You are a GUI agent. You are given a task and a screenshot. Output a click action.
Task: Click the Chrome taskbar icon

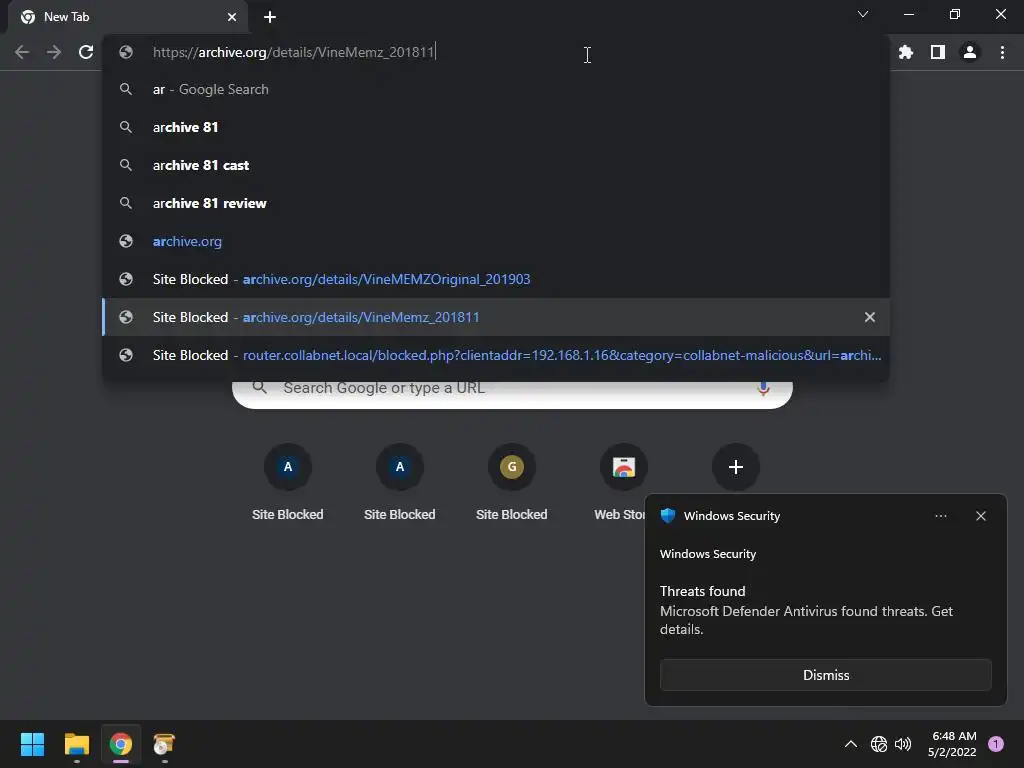click(121, 744)
